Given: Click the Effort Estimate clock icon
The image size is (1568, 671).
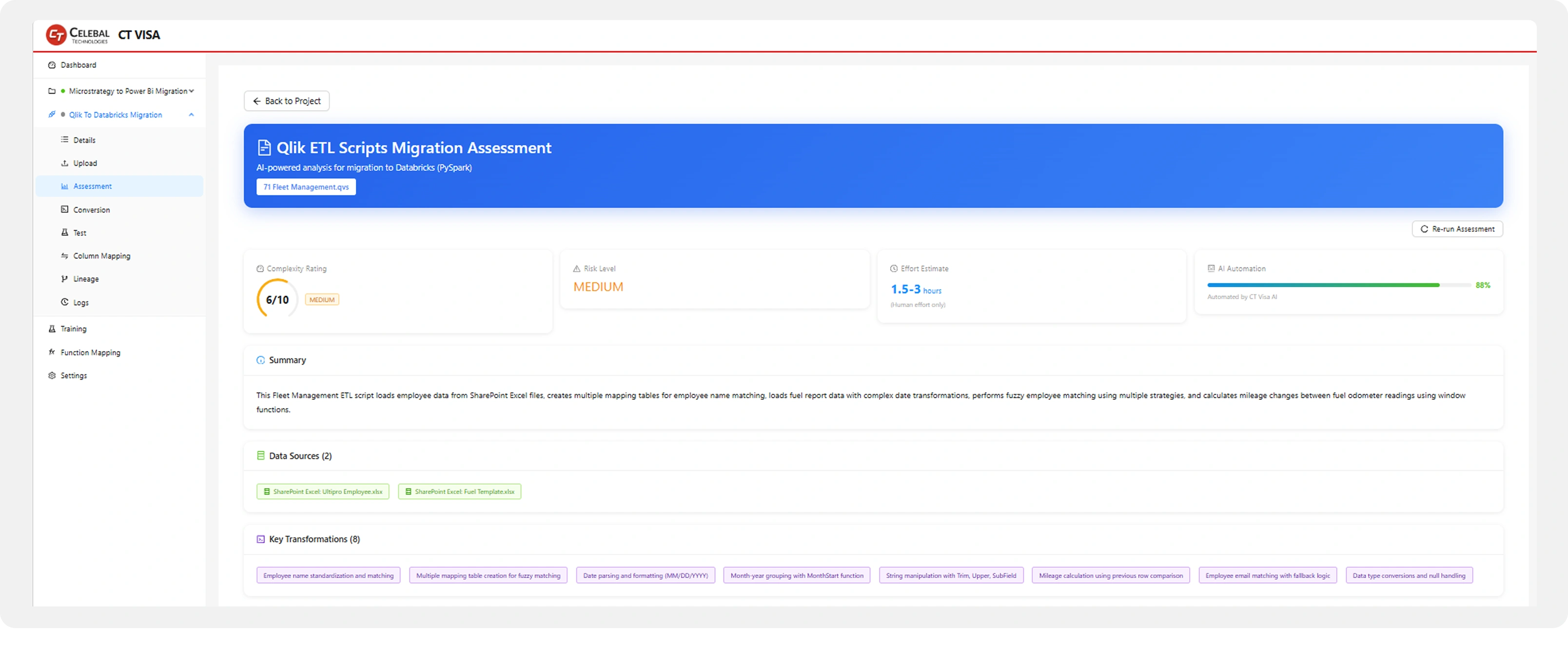Looking at the screenshot, I should click(x=894, y=269).
